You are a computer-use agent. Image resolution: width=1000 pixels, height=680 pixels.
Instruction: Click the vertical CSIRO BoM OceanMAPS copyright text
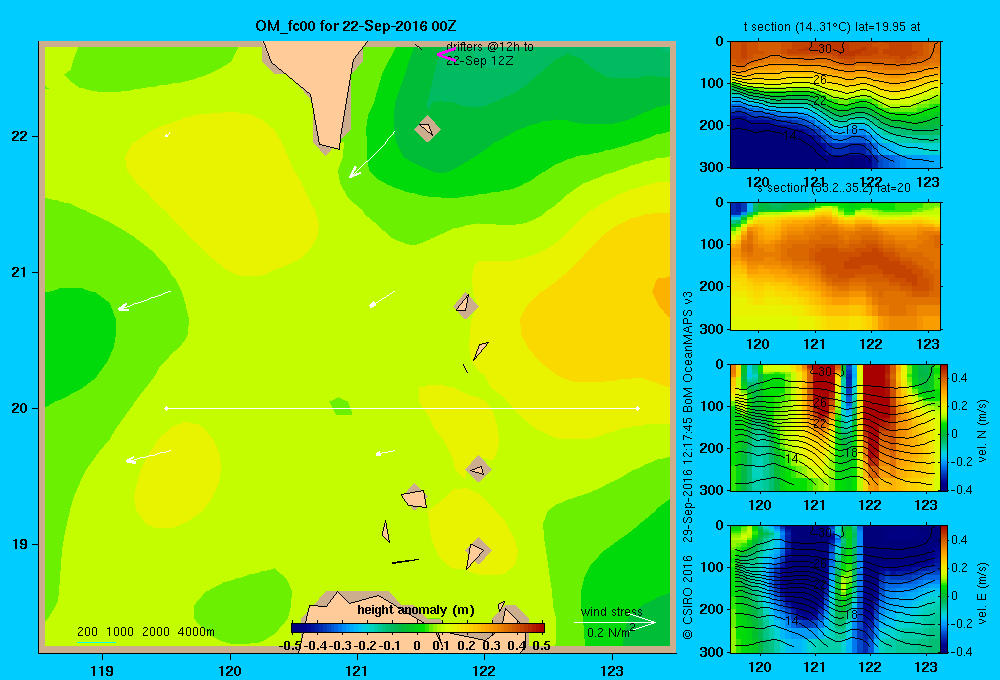[x=688, y=466]
